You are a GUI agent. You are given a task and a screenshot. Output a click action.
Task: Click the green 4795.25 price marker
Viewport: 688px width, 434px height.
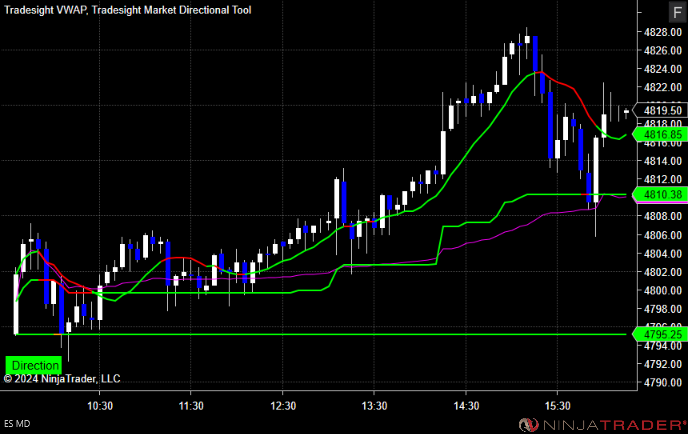[x=659, y=334]
